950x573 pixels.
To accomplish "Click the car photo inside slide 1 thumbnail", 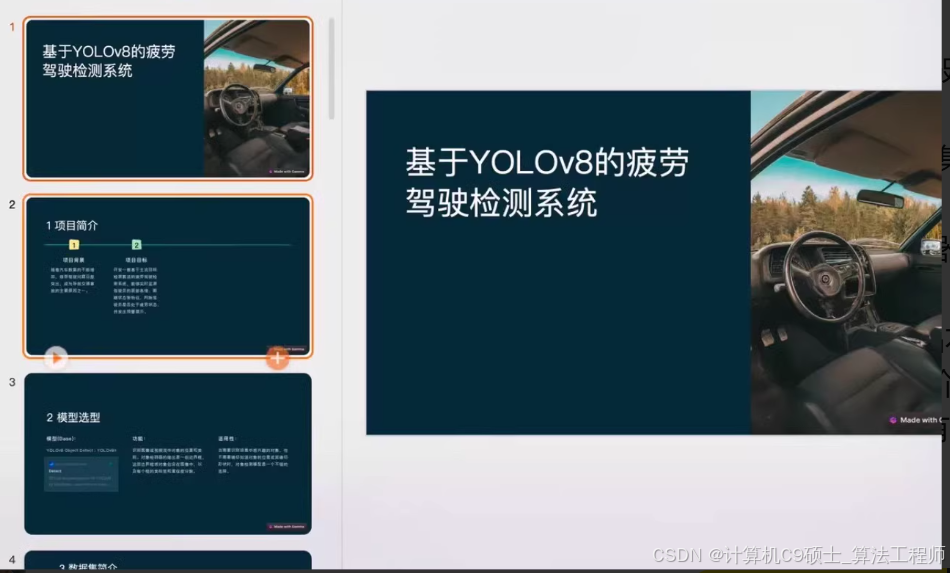I will [257, 98].
